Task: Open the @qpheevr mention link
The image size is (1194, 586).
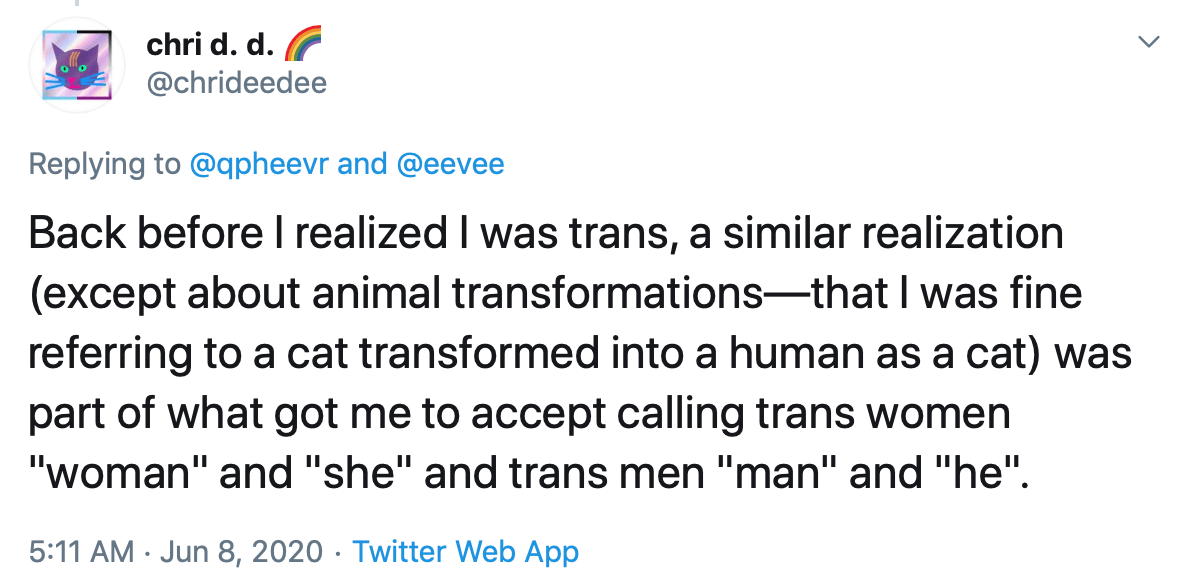Action: click(x=258, y=164)
